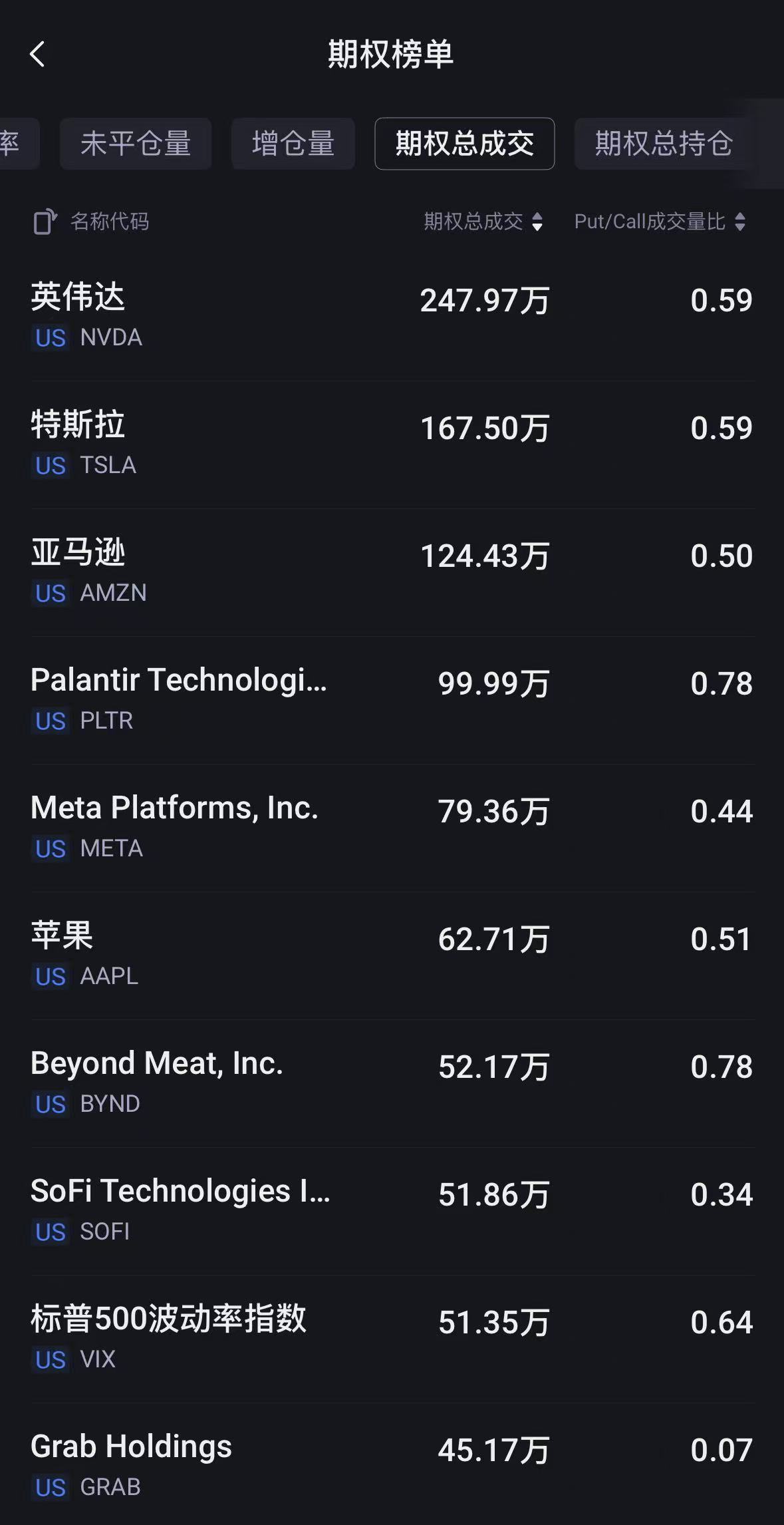Open the 苹果 AAPL row
This screenshot has height=1525, width=784.
[392, 954]
